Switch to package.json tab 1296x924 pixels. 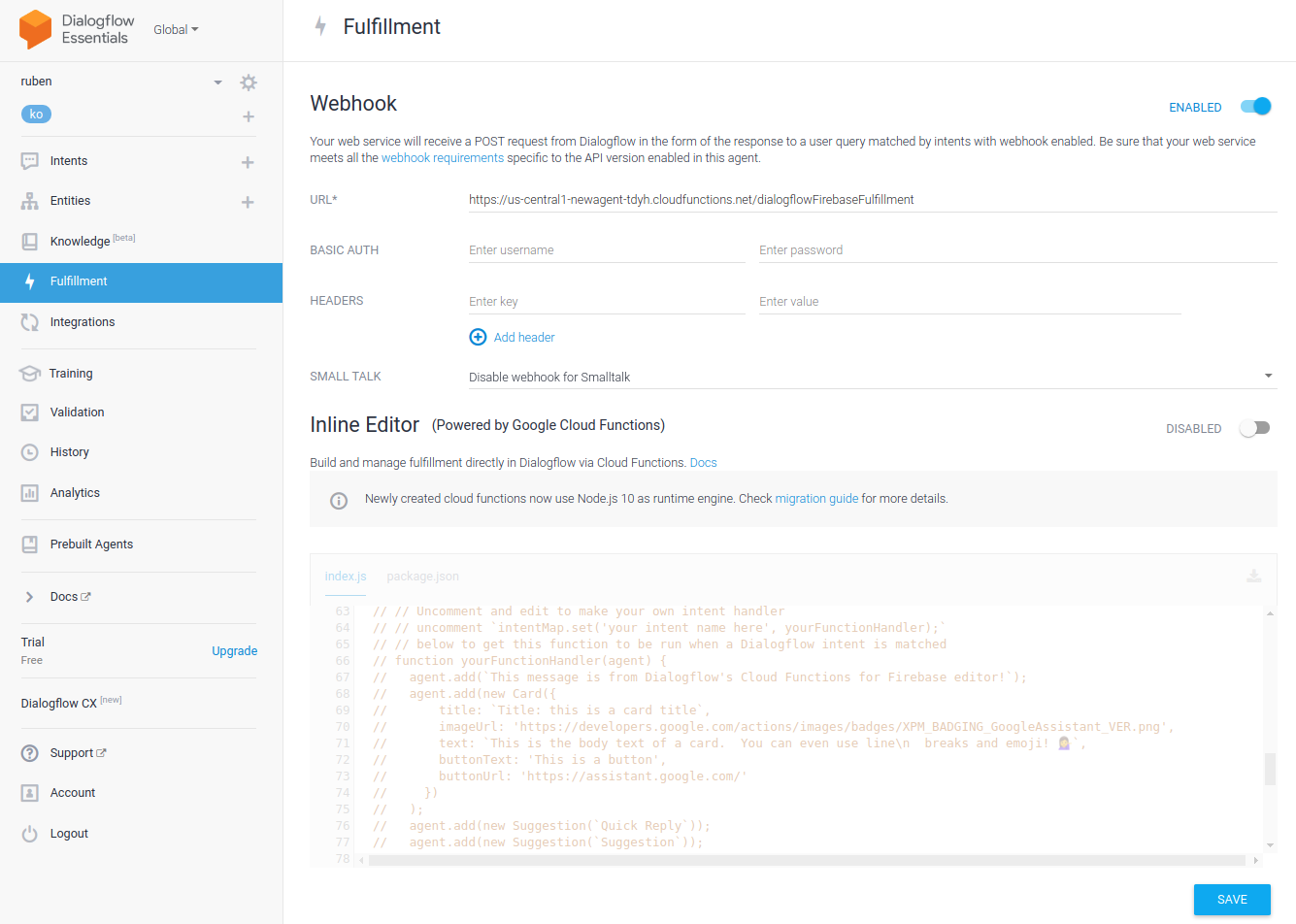click(x=423, y=577)
